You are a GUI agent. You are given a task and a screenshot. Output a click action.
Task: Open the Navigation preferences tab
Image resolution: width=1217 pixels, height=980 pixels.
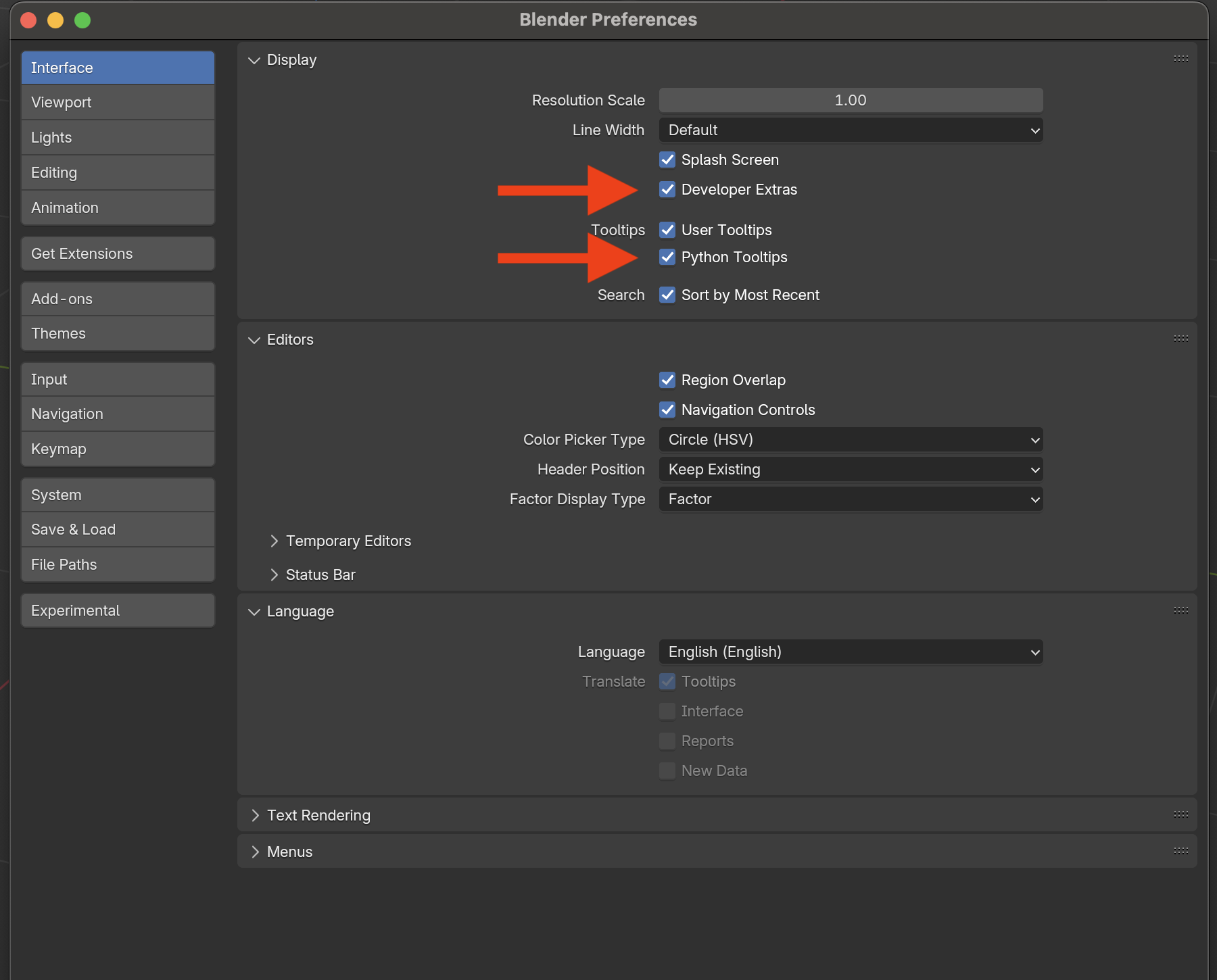tap(118, 414)
